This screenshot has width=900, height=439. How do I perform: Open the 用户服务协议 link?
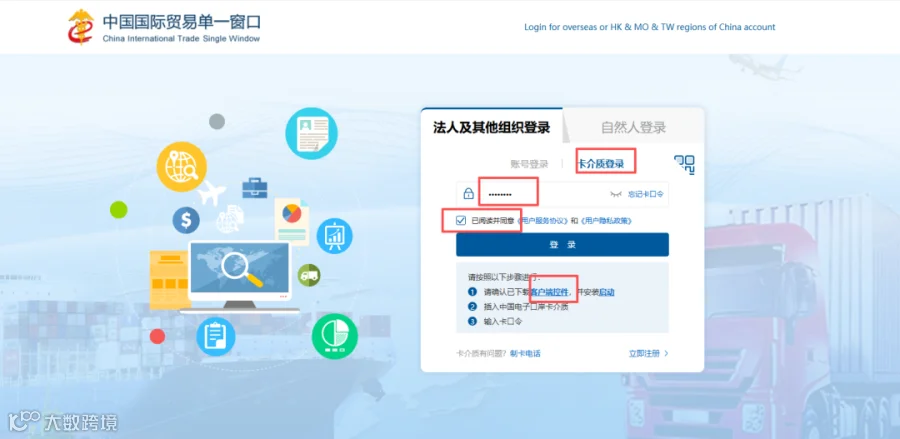(543, 220)
